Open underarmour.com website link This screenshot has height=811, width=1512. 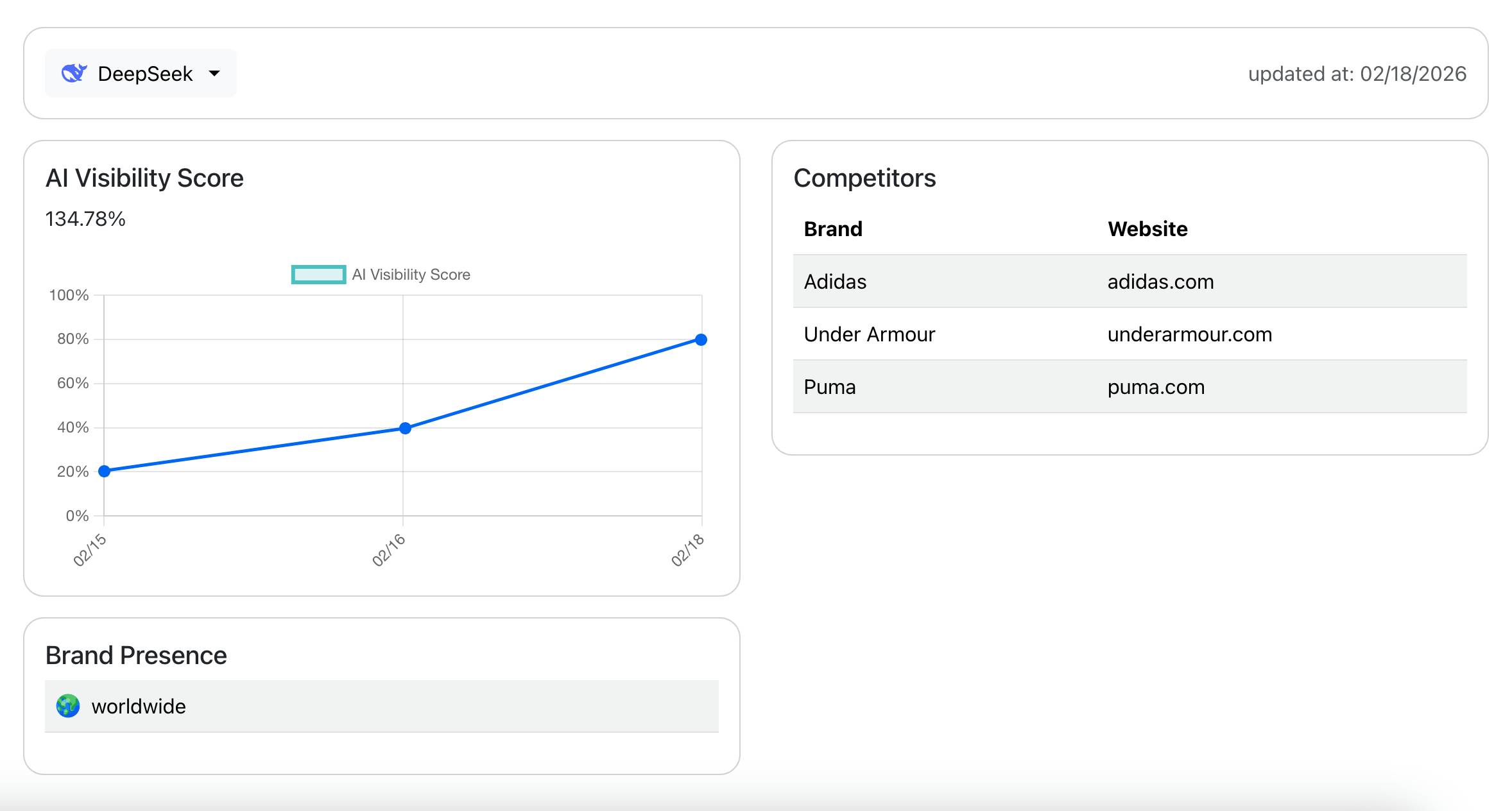(x=1189, y=334)
